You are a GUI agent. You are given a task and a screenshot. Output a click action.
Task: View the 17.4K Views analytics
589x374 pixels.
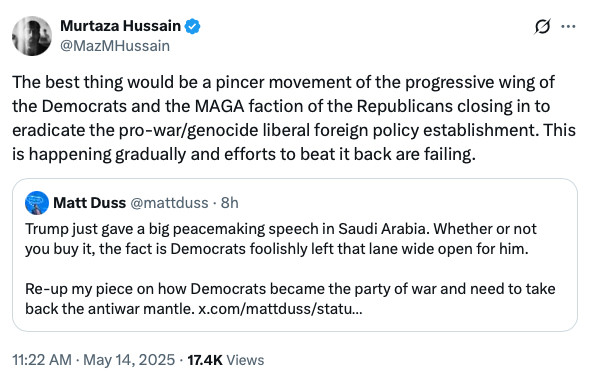(226, 360)
